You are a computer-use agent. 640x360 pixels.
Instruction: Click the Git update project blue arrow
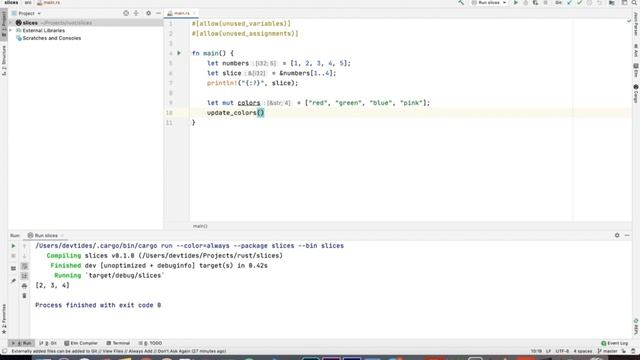click(x=570, y=2)
